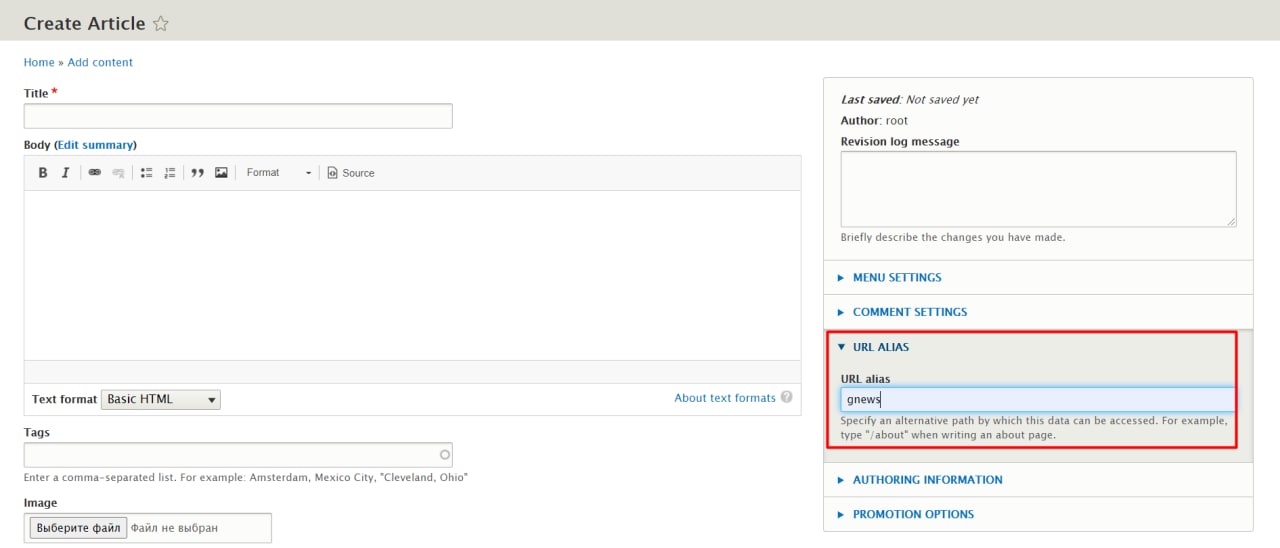Toggle italic formatting in editor toolbar

click(x=66, y=173)
